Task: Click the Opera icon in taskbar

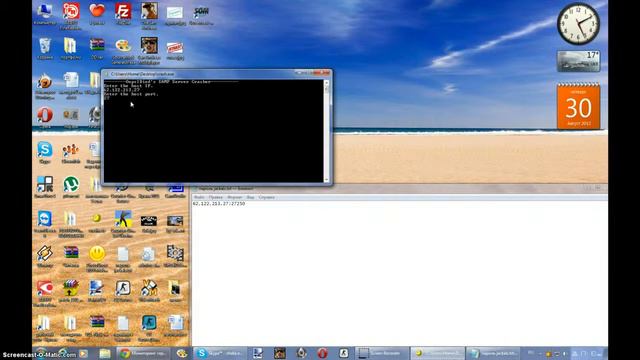Action: point(322,353)
